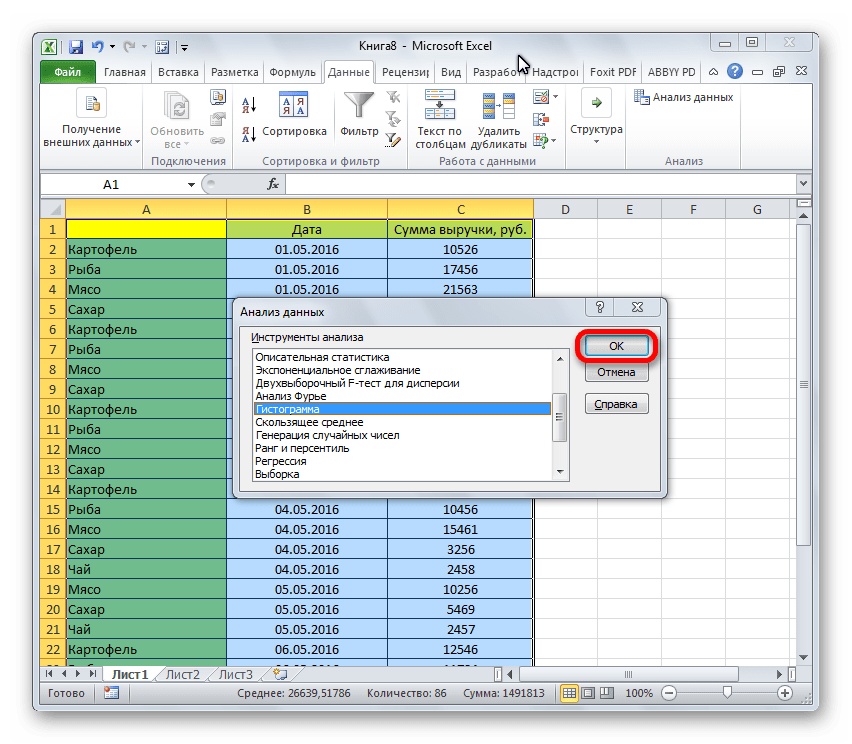Viewport: 852px width, 744px height.
Task: Switch to Page Layout view button
Action: click(589, 693)
